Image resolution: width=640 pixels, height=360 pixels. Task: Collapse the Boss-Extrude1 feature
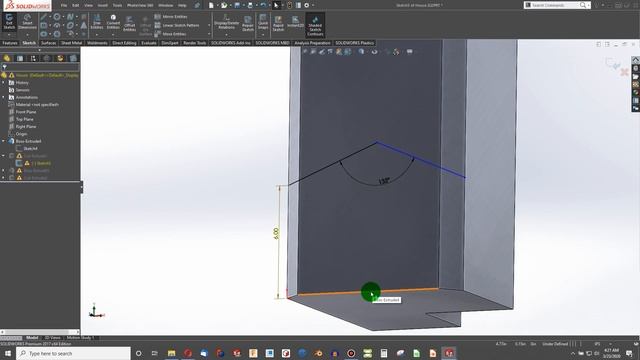(x=4, y=141)
